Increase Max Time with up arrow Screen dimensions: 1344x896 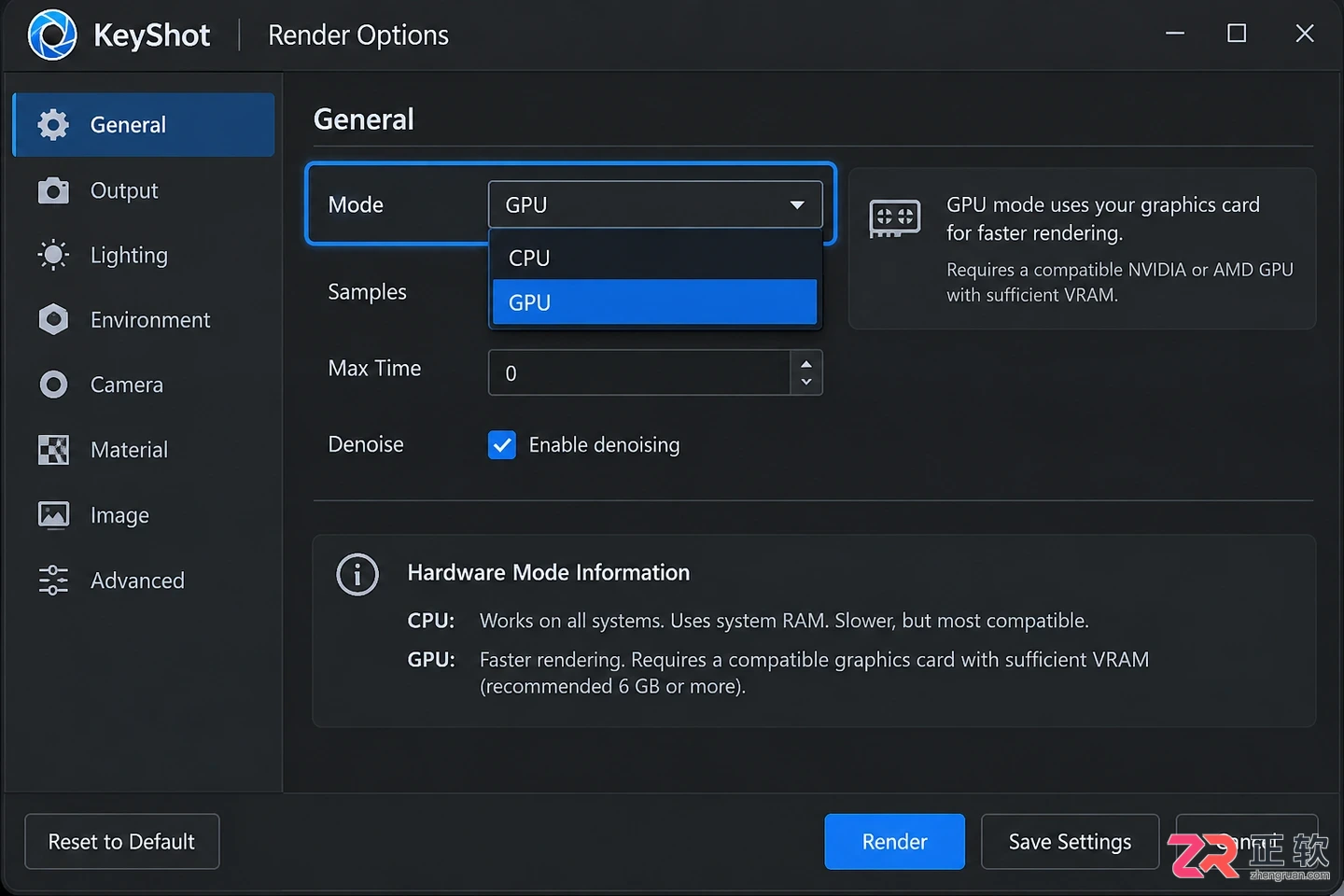(x=806, y=363)
